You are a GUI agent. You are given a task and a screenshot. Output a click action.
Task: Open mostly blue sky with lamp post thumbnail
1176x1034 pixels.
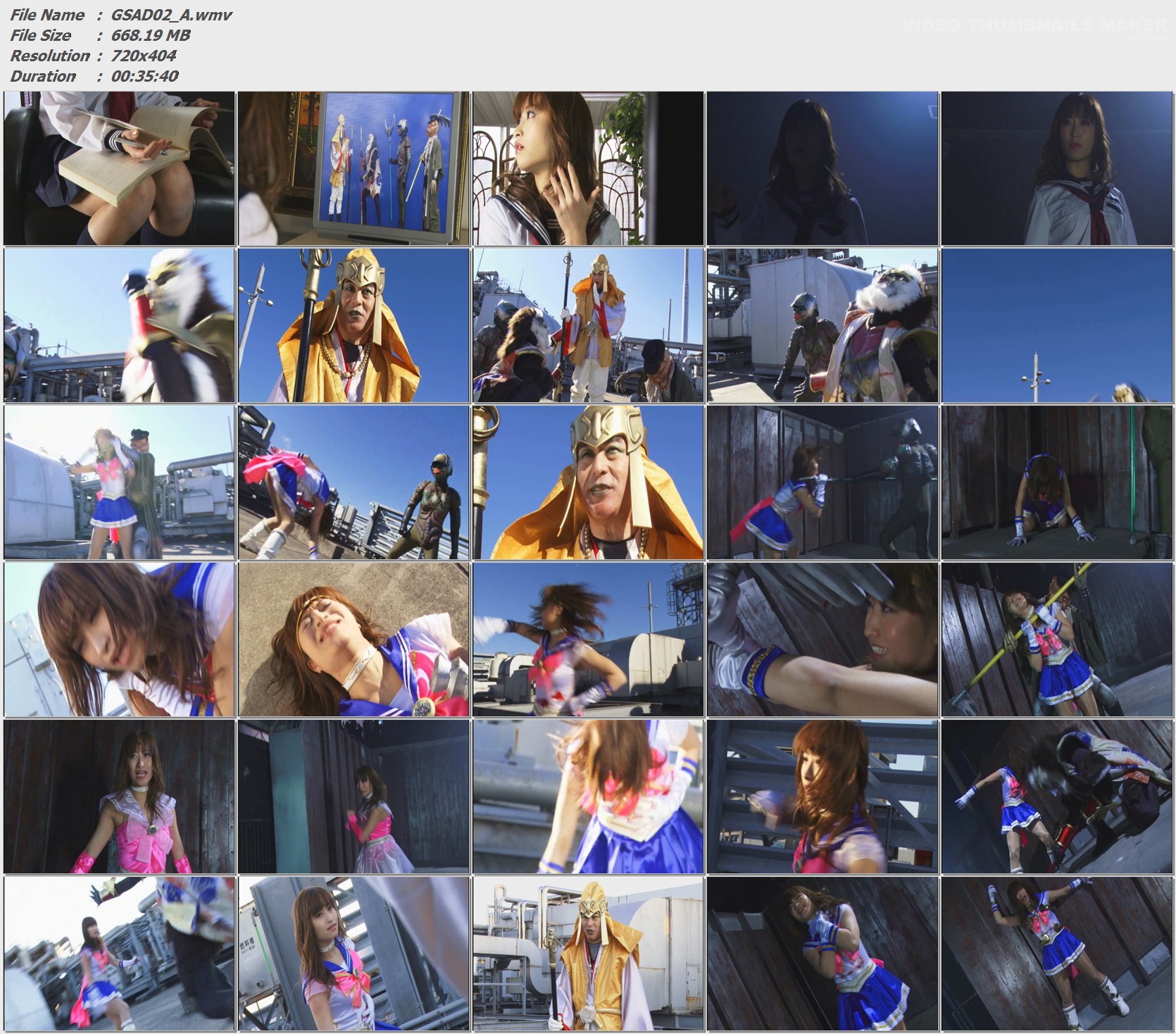tap(1057, 325)
